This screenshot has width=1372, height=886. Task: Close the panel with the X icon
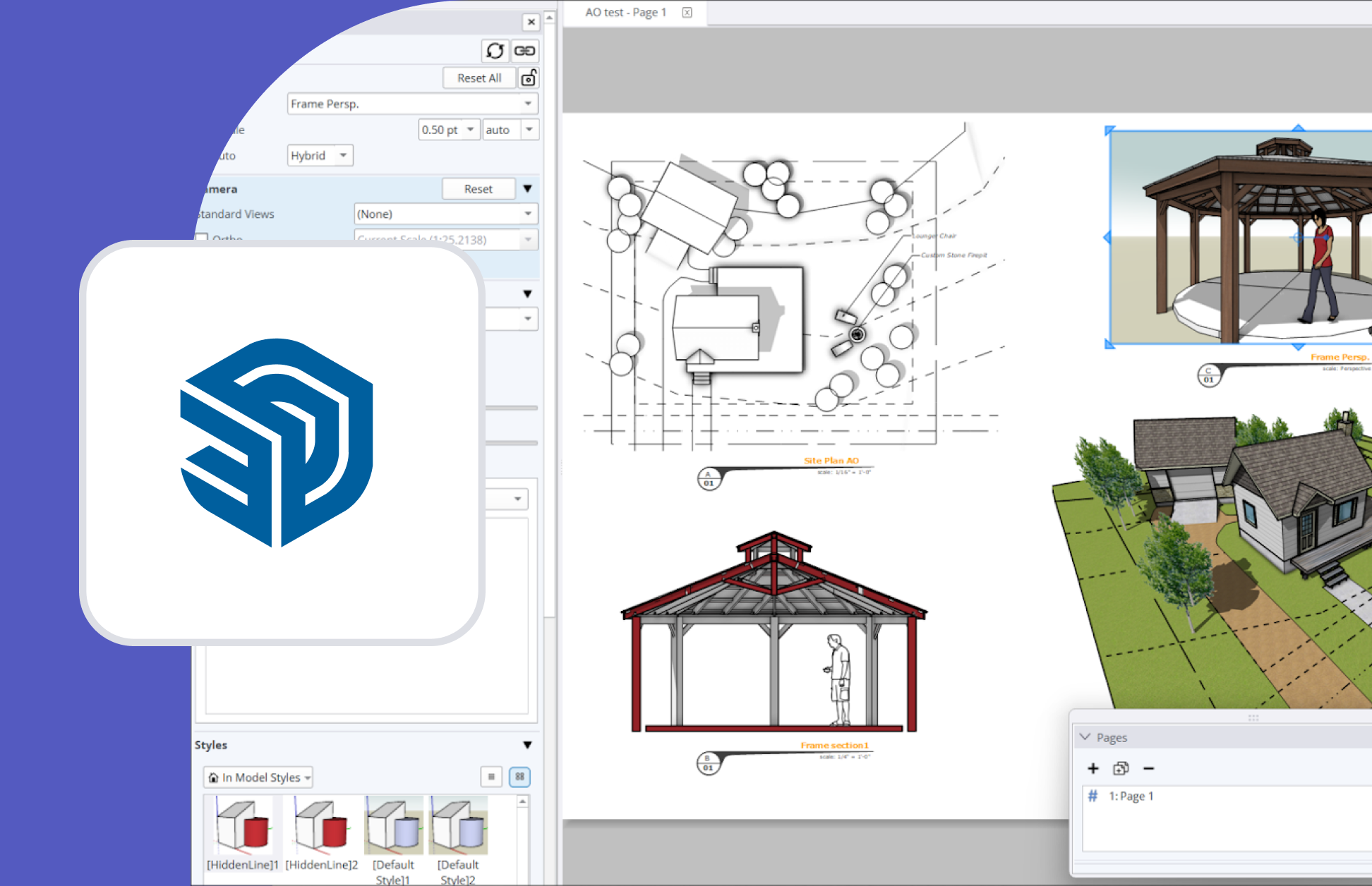pyautogui.click(x=531, y=22)
